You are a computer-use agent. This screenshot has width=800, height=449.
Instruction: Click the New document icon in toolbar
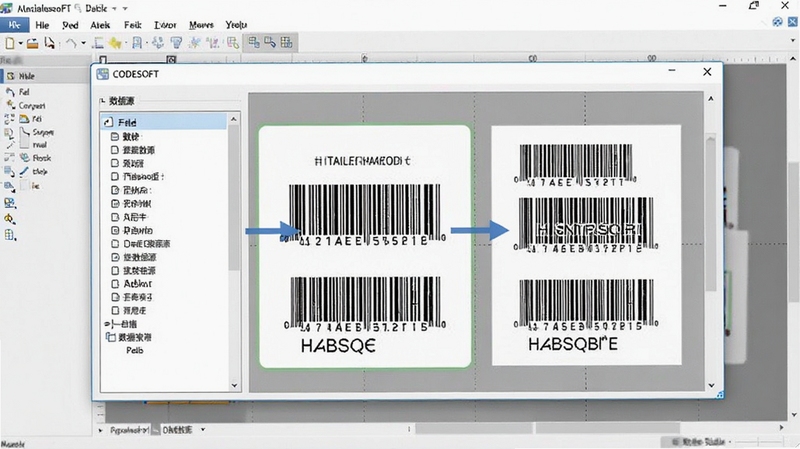tap(9, 43)
